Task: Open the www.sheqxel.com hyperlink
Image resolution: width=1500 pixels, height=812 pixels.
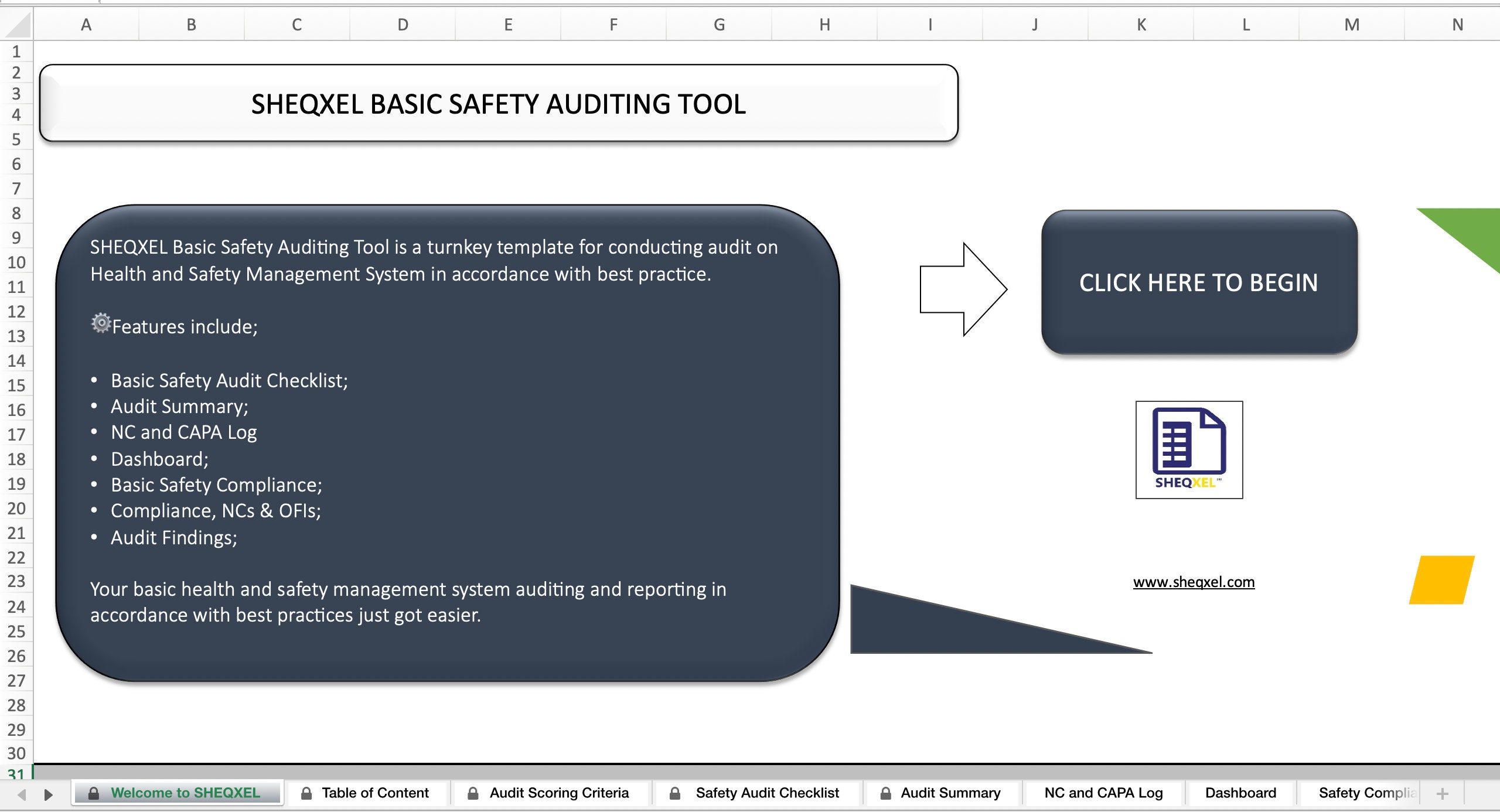Action: 1195,582
